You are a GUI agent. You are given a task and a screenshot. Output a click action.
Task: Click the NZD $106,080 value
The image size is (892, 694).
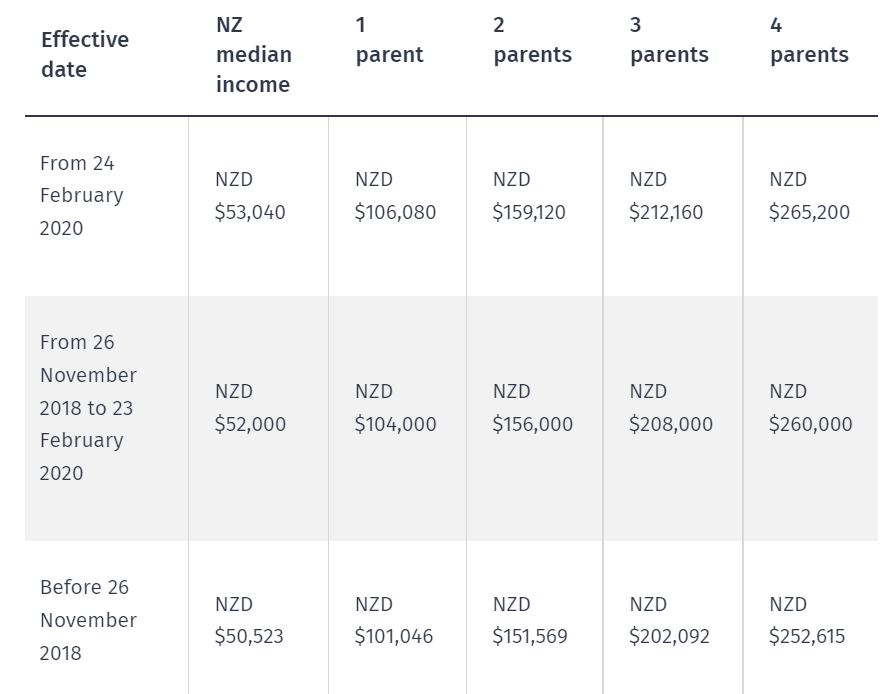(395, 196)
